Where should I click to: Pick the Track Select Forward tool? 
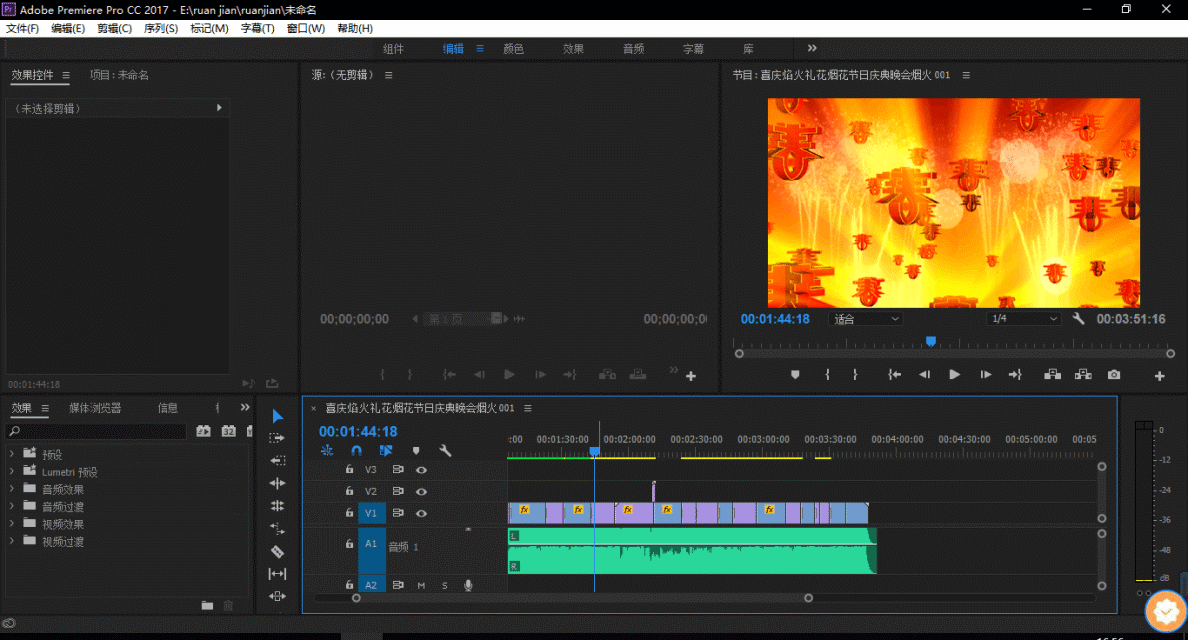277,438
